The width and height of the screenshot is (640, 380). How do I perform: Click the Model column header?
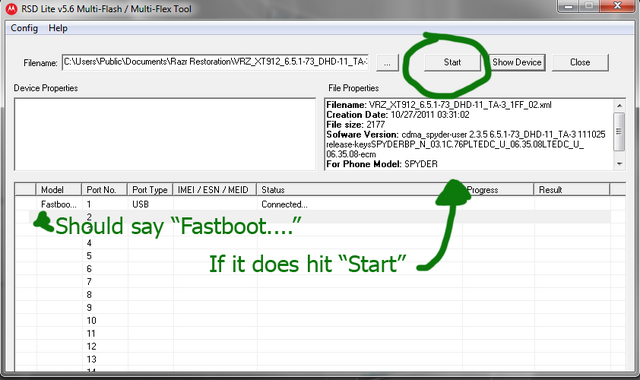59,189
